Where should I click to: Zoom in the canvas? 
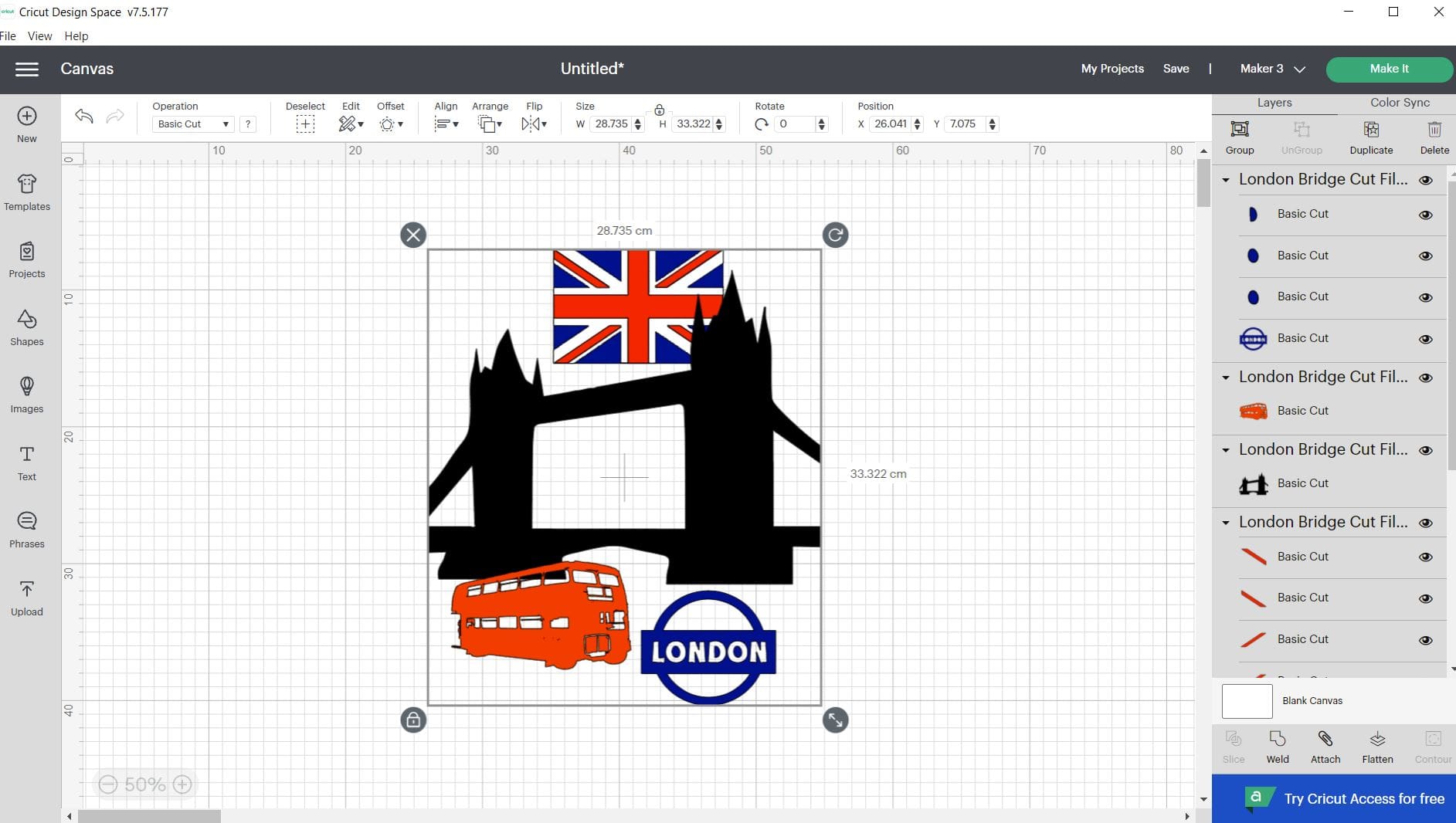[182, 784]
